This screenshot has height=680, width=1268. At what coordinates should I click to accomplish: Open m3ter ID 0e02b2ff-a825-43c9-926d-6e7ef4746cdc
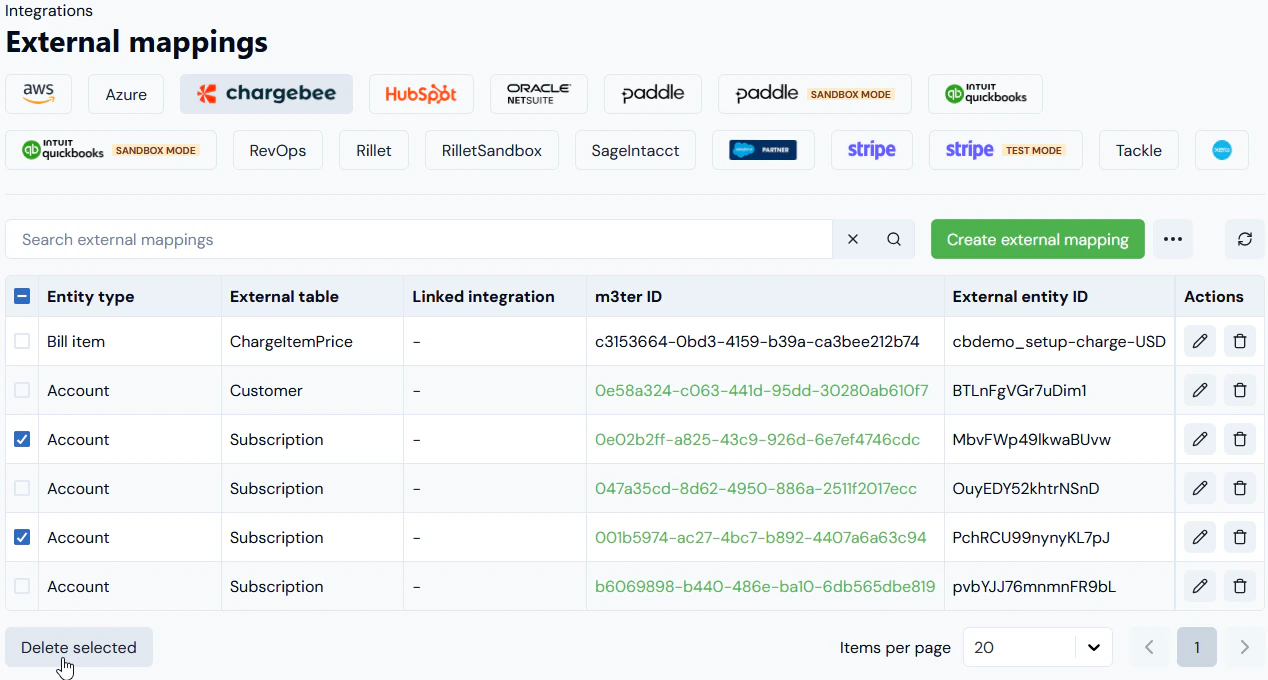[x=757, y=439]
